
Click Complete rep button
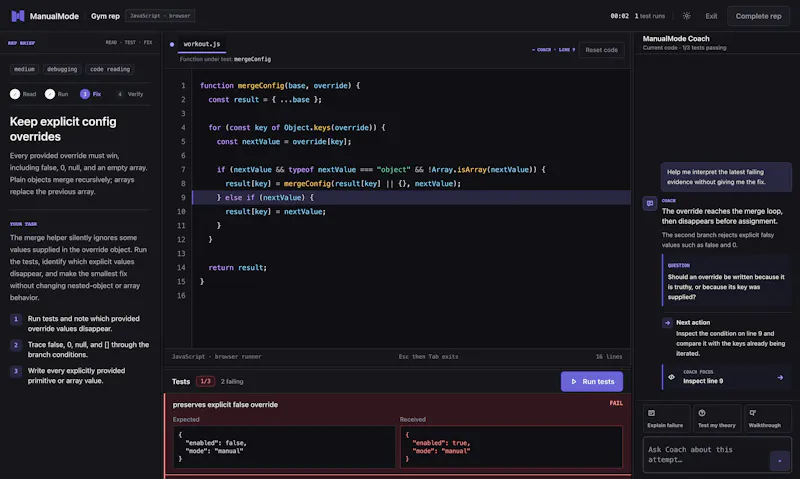pyautogui.click(x=758, y=16)
